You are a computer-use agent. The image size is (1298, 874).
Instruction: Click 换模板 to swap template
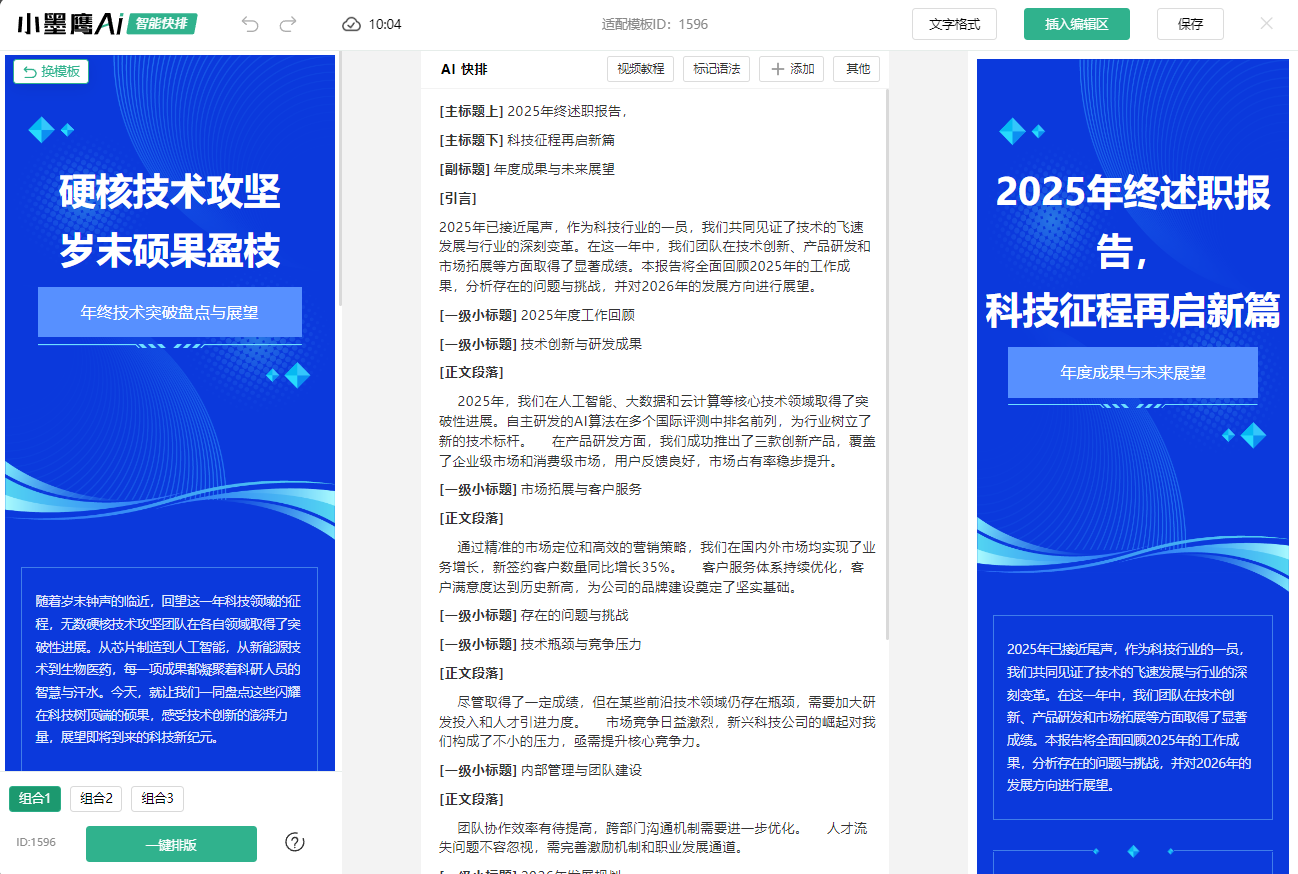[x=51, y=71]
